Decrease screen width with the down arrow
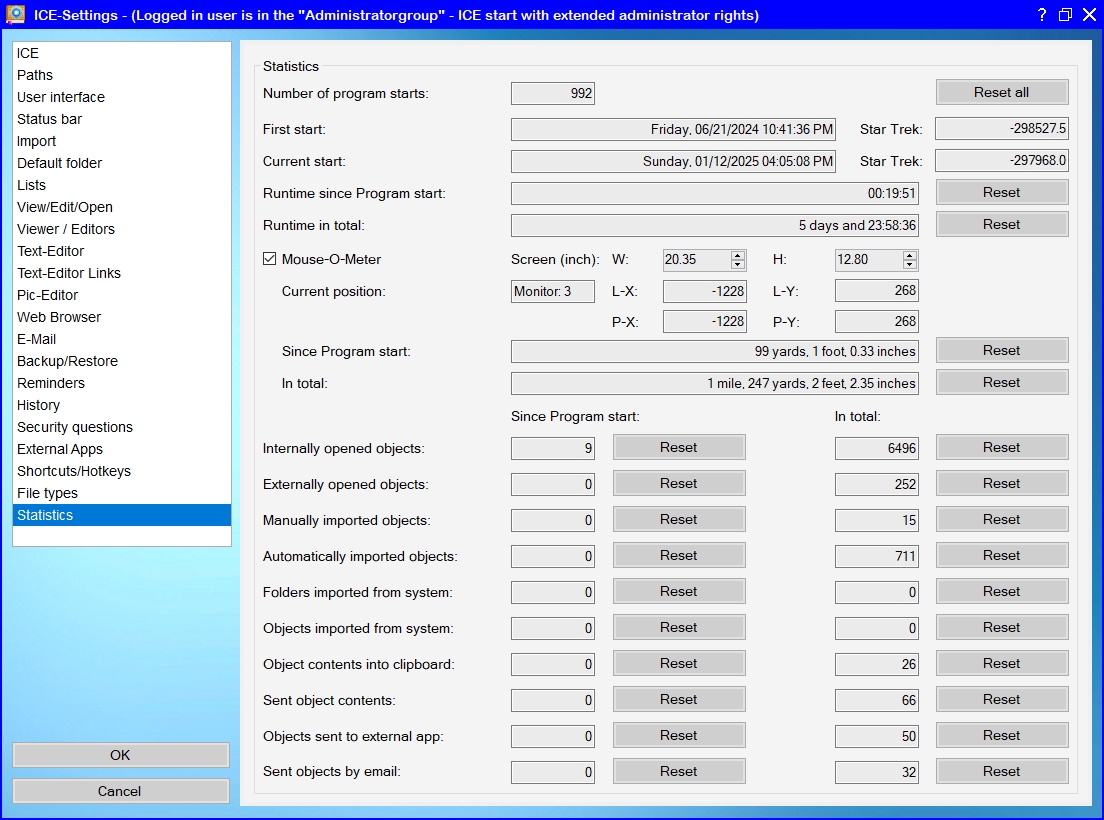Image resolution: width=1104 pixels, height=820 pixels. click(x=738, y=265)
